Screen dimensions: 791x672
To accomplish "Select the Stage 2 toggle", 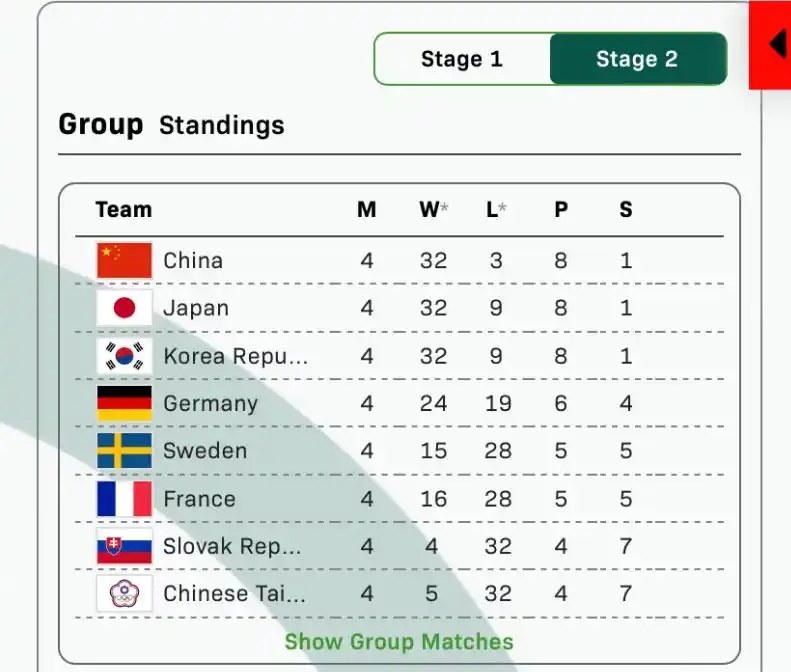I will (x=638, y=59).
